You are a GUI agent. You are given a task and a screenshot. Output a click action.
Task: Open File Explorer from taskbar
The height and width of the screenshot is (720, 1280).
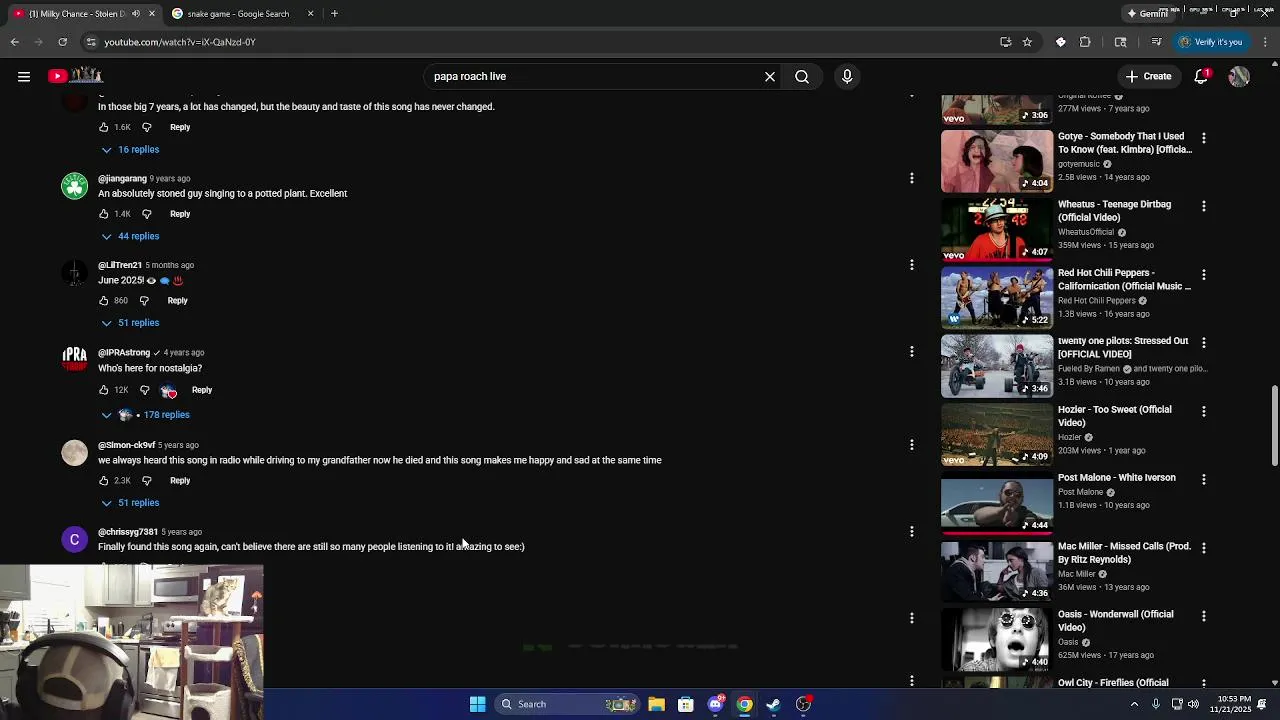[x=656, y=704]
